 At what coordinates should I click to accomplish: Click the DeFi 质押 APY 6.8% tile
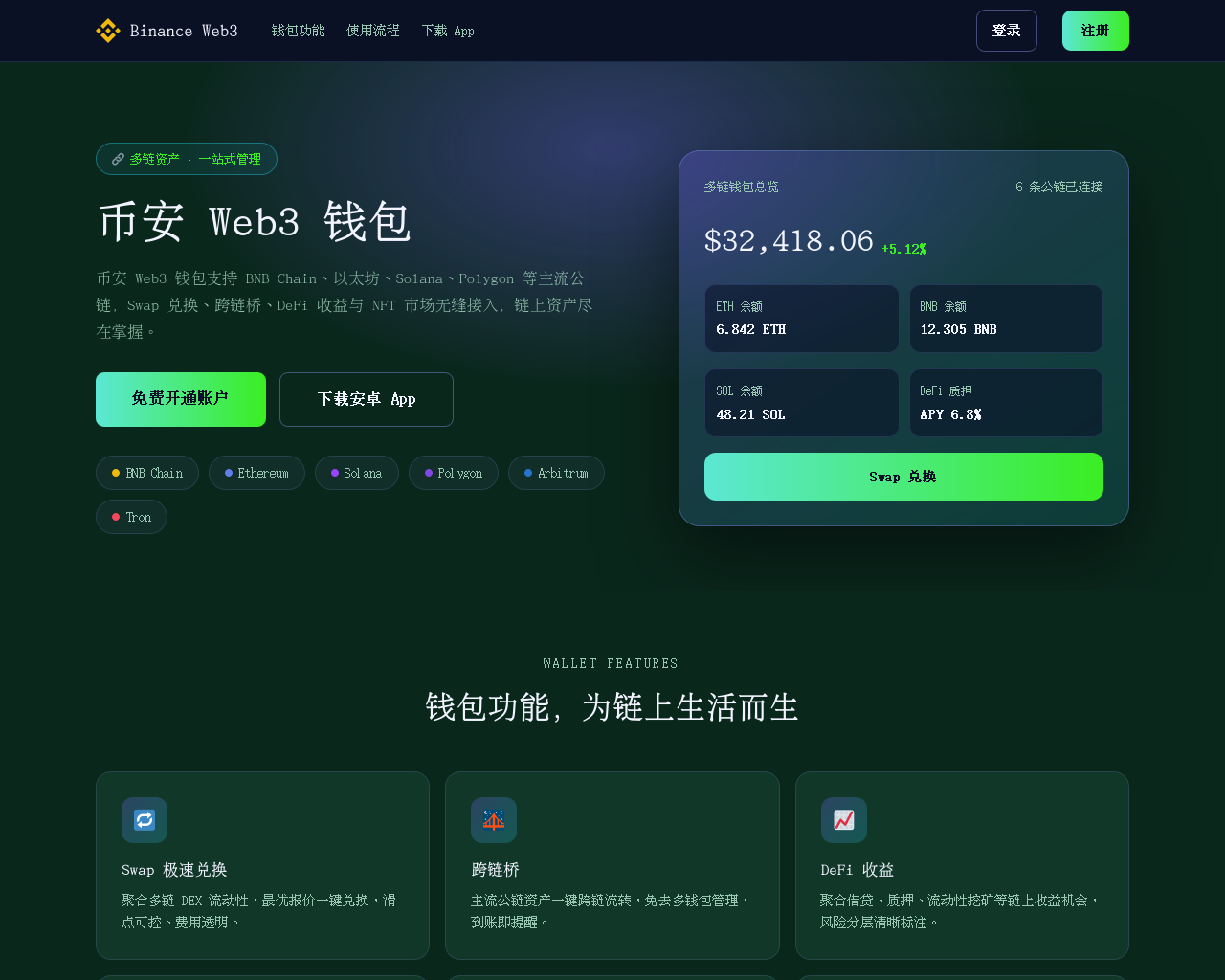pyautogui.click(x=1006, y=403)
